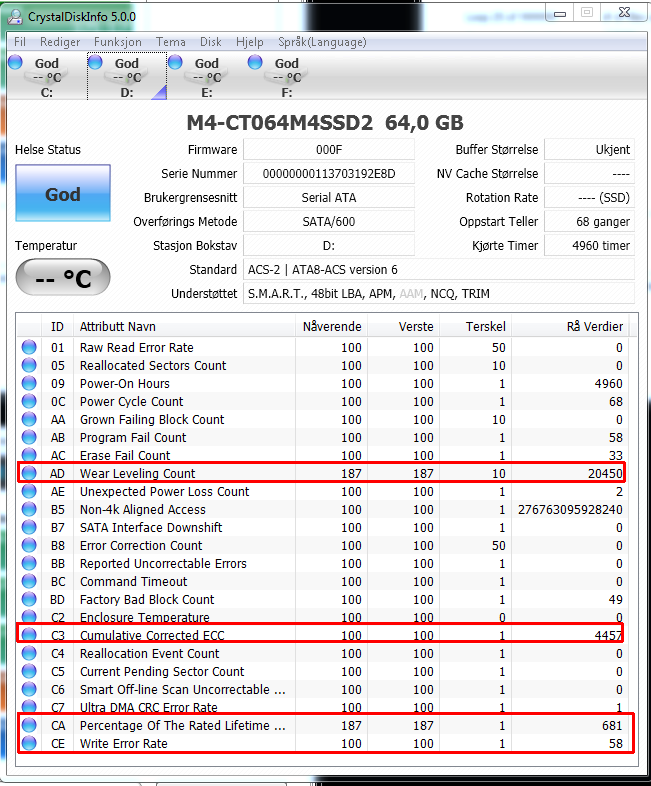Image resolution: width=651 pixels, height=786 pixels.
Task: Click the ACS-2 | ATA8-ACS version 6 field
Action: point(439,270)
